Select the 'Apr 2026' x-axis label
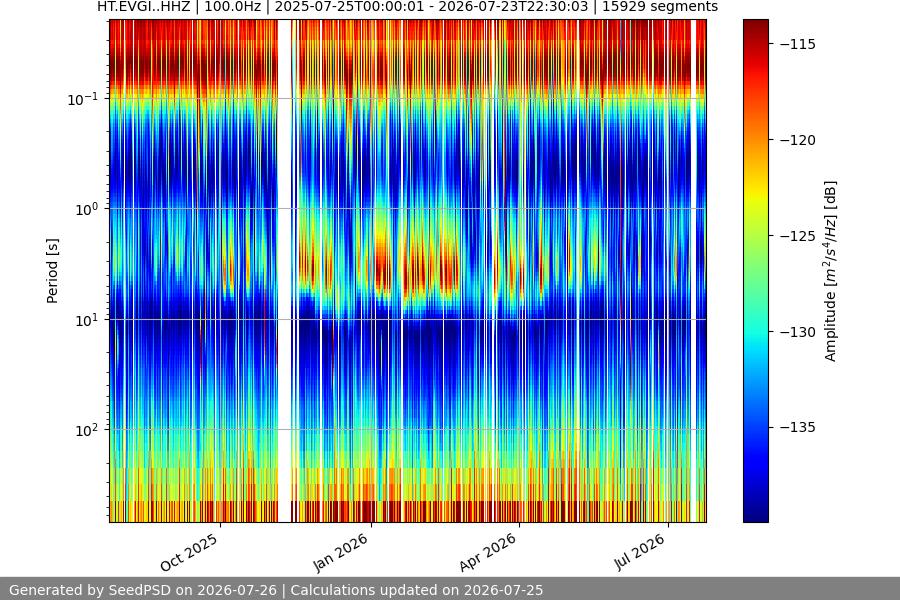Image resolution: width=900 pixels, height=600 pixels. 488,552
